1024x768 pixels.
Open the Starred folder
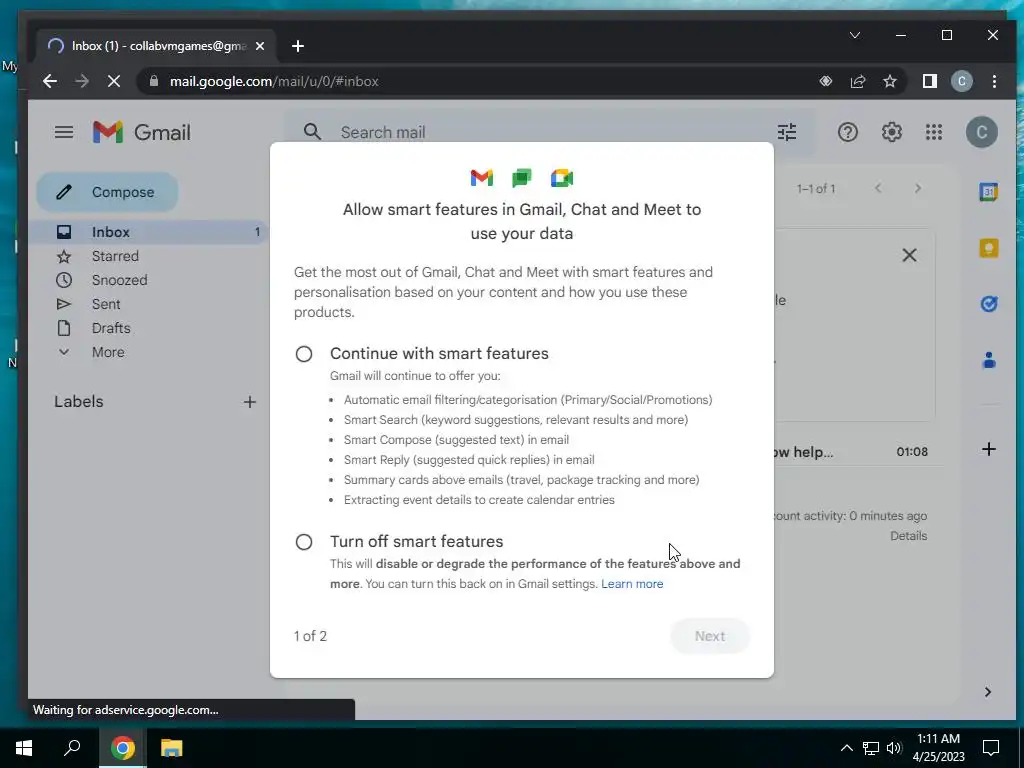[x=147, y=256]
